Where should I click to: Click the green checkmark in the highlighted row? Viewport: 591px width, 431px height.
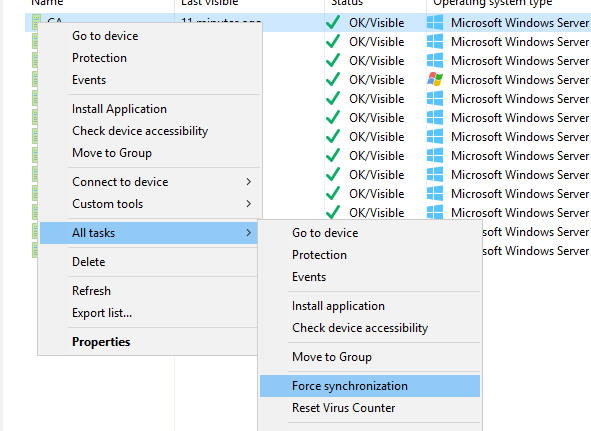point(333,23)
